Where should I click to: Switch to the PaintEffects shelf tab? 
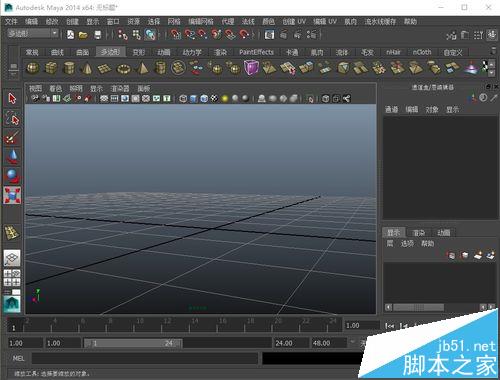point(256,52)
